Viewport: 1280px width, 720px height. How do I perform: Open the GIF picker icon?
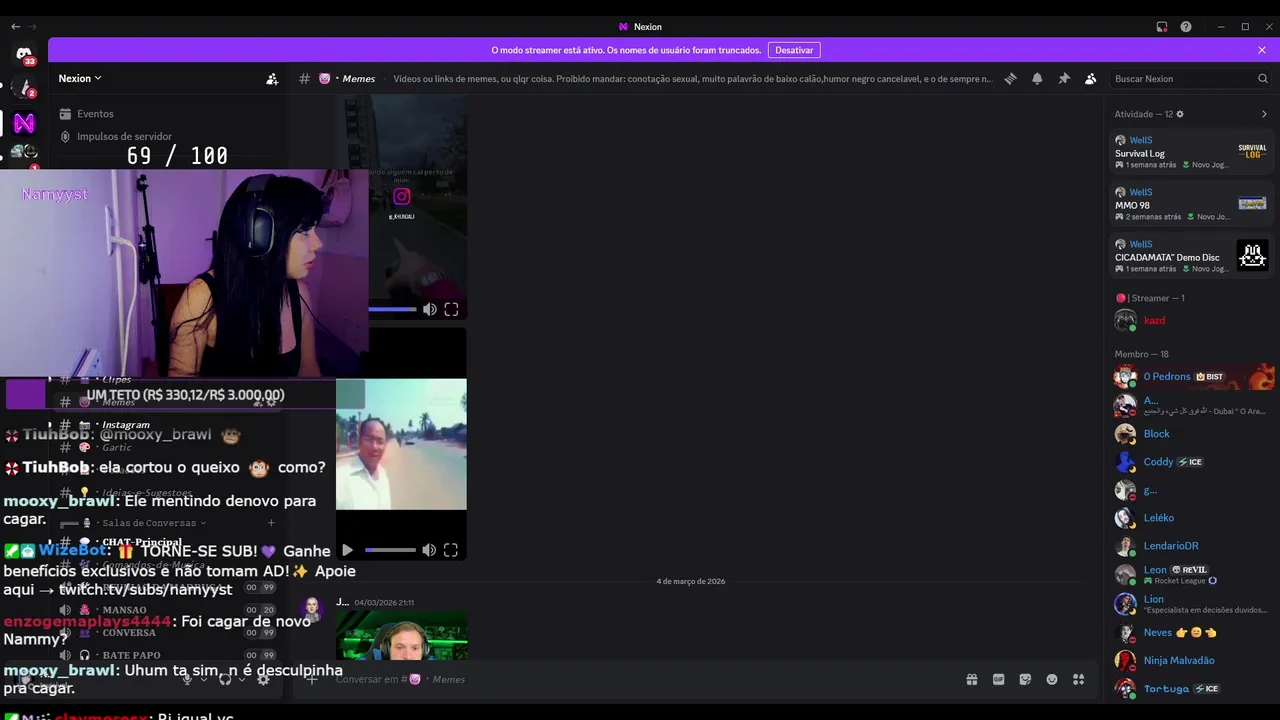[x=998, y=680]
